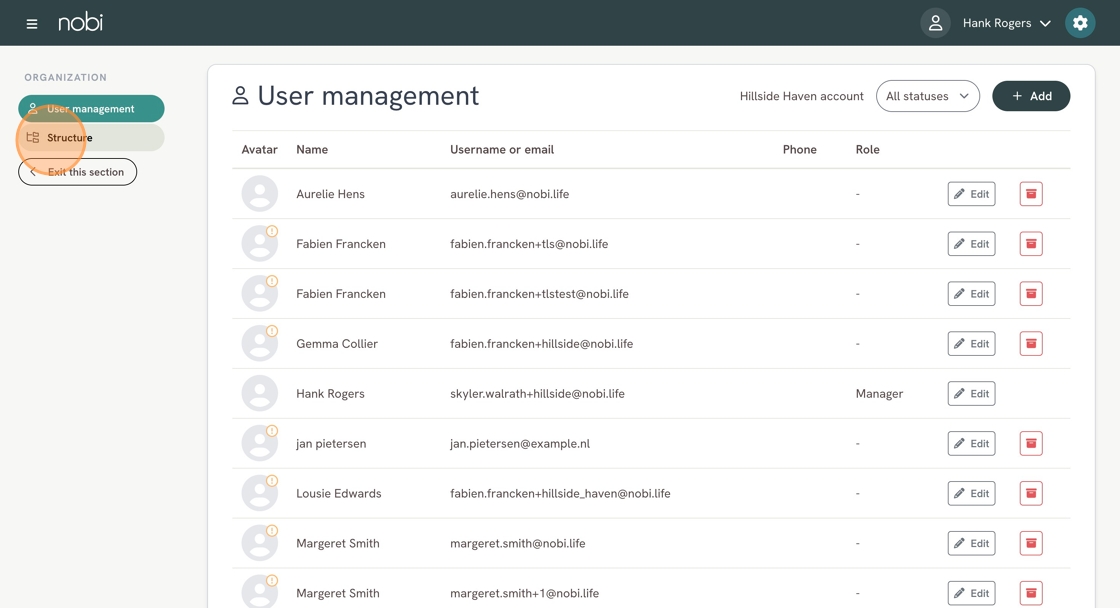Click Exit this section button
This screenshot has height=608, width=1120.
[x=77, y=171]
